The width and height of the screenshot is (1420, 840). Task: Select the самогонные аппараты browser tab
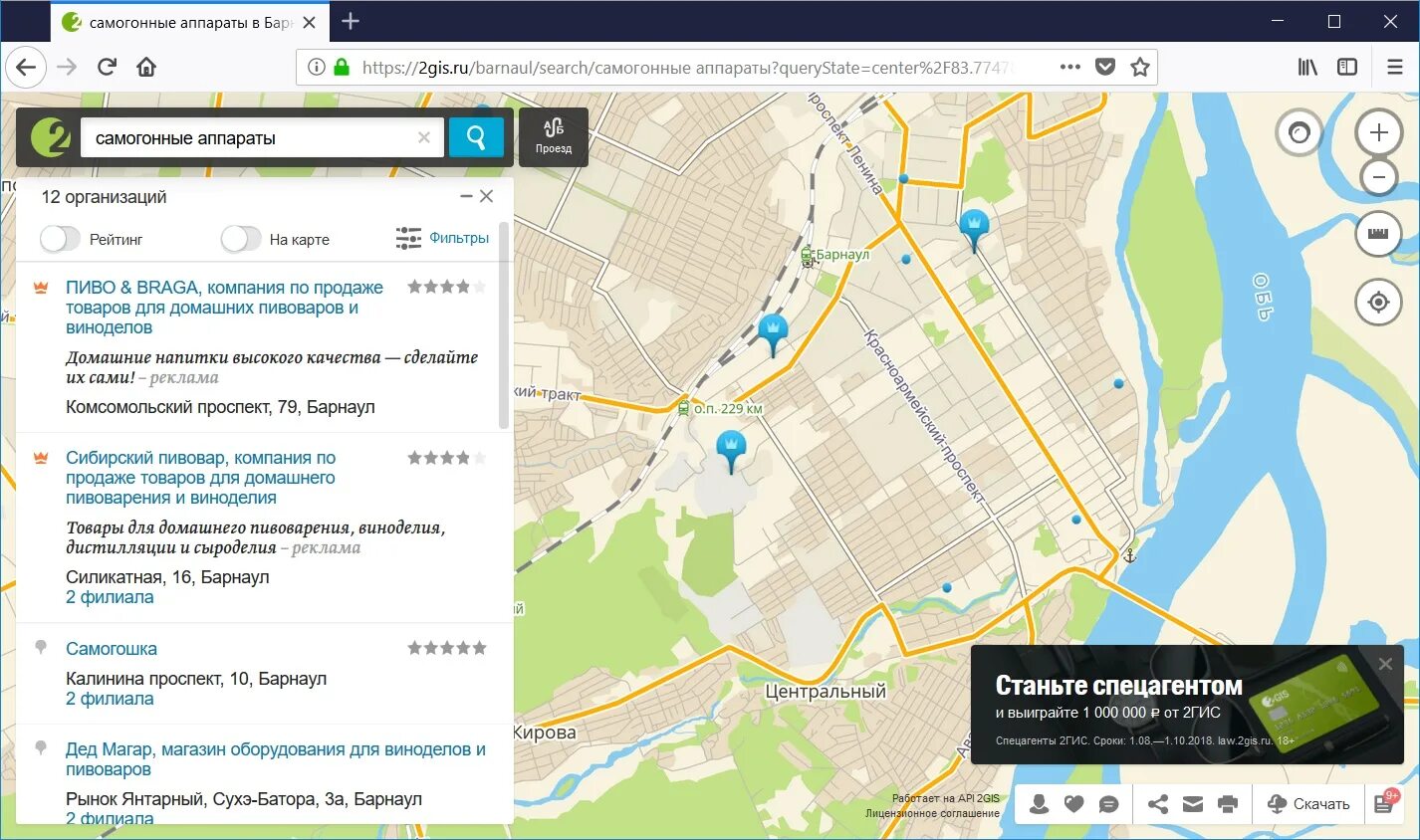[189, 22]
